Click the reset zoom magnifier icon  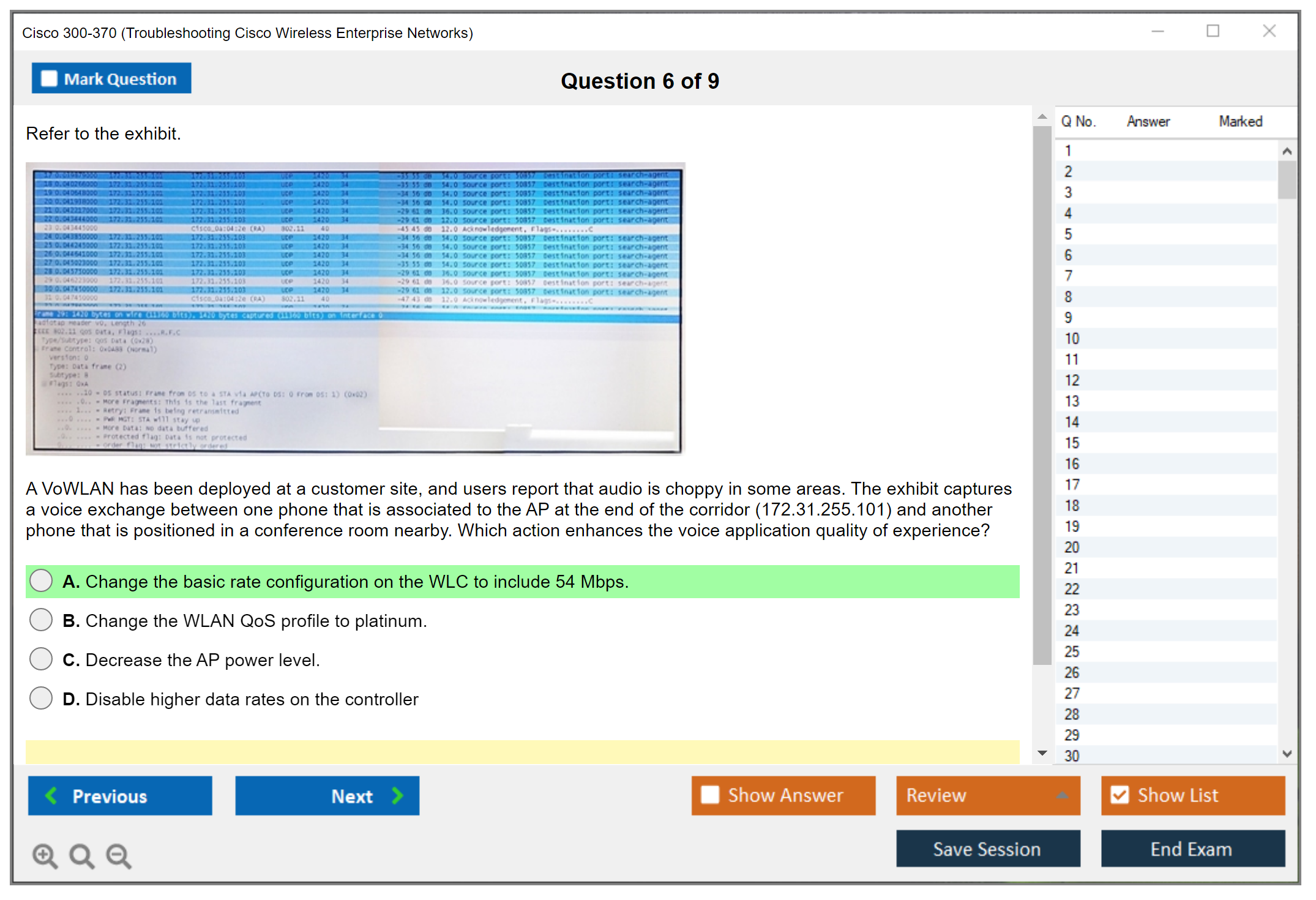coord(81,855)
